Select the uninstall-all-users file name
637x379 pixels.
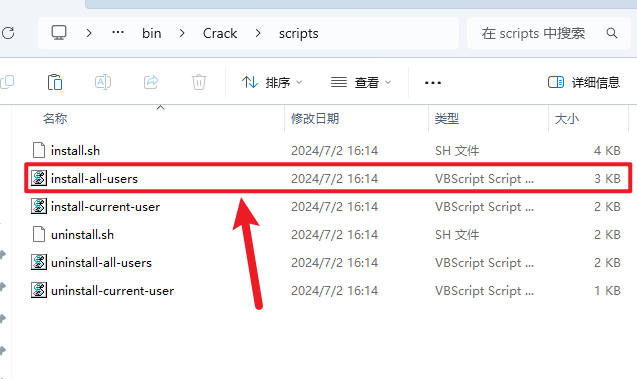tap(101, 263)
